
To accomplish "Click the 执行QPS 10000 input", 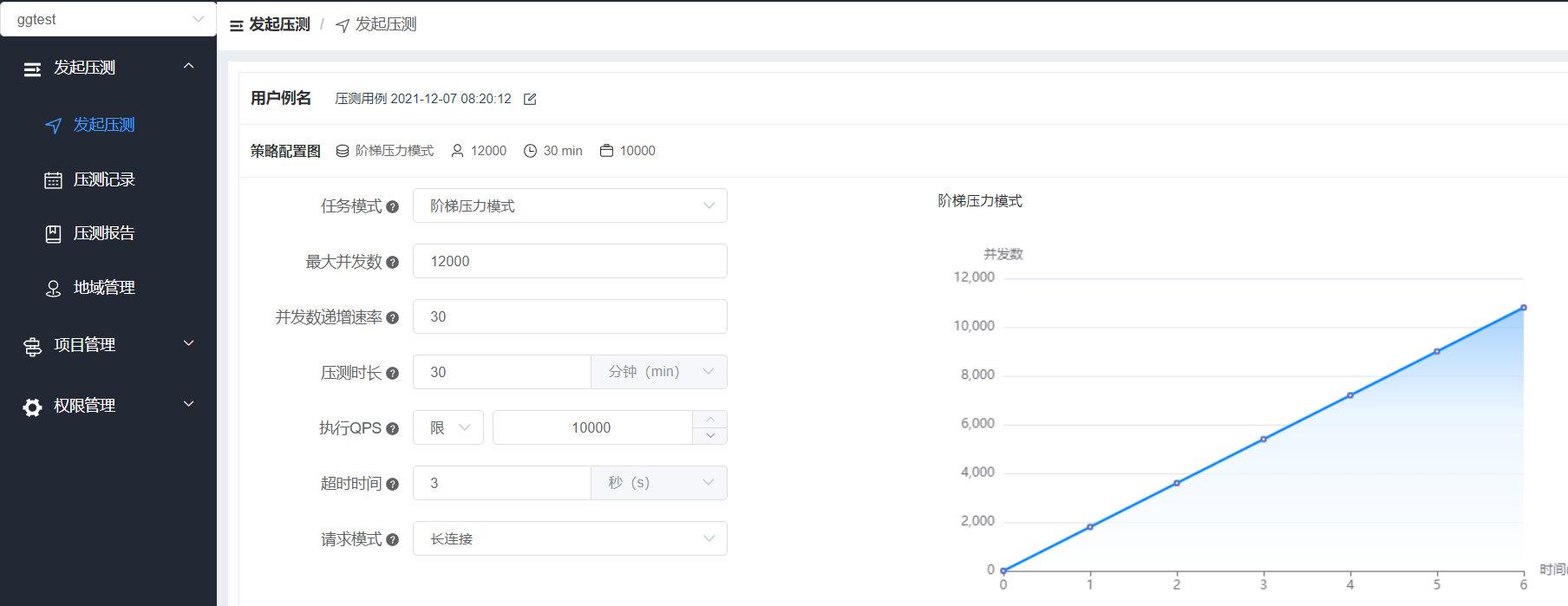I will pyautogui.click(x=592, y=427).
